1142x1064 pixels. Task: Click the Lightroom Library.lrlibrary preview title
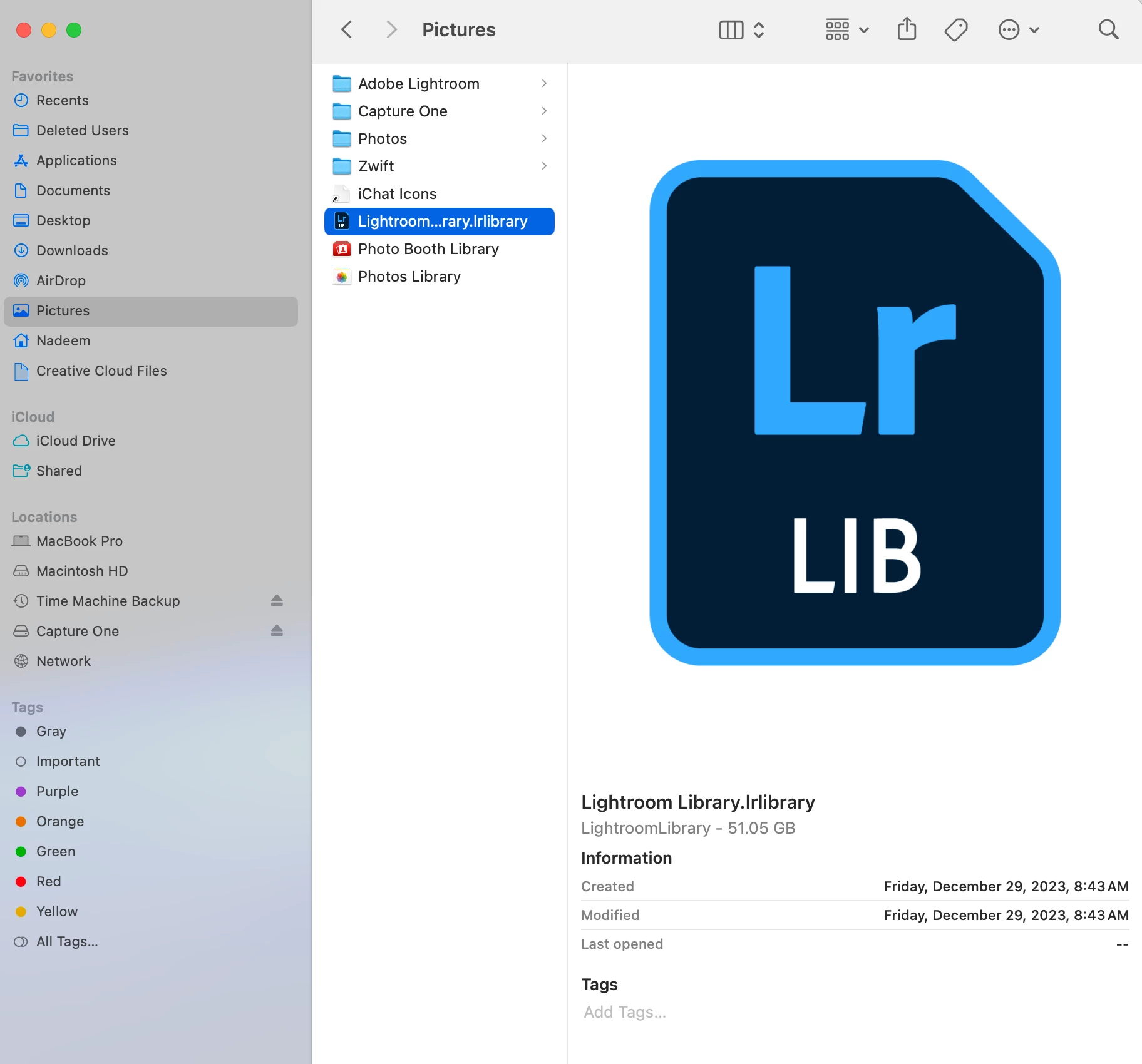[698, 802]
